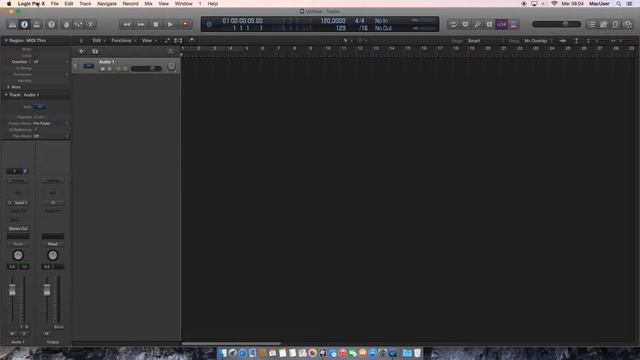Click the Output channel Read automation button
This screenshot has height=360, width=640.
point(53,244)
